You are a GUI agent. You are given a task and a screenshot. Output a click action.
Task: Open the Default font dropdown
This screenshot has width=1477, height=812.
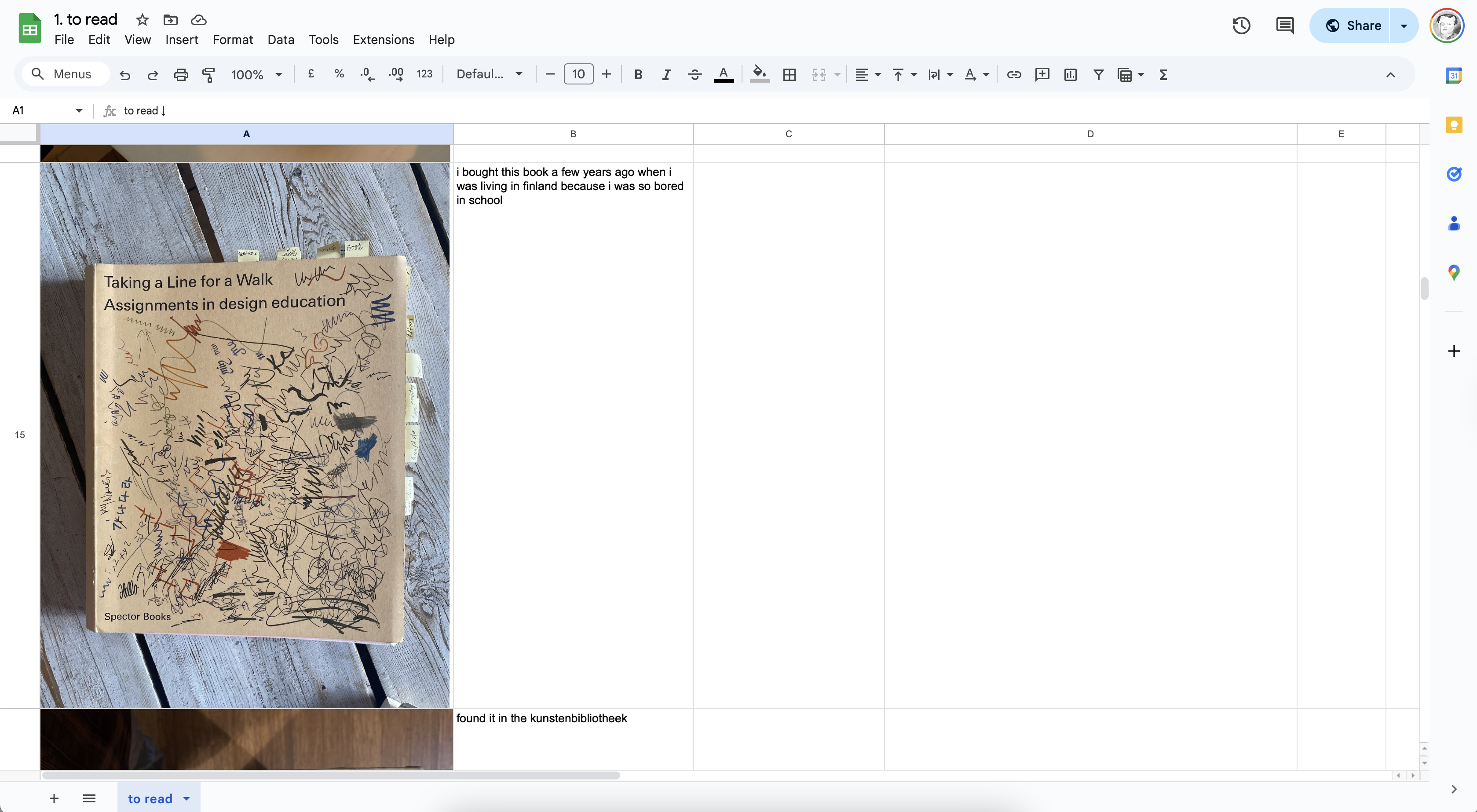click(489, 74)
